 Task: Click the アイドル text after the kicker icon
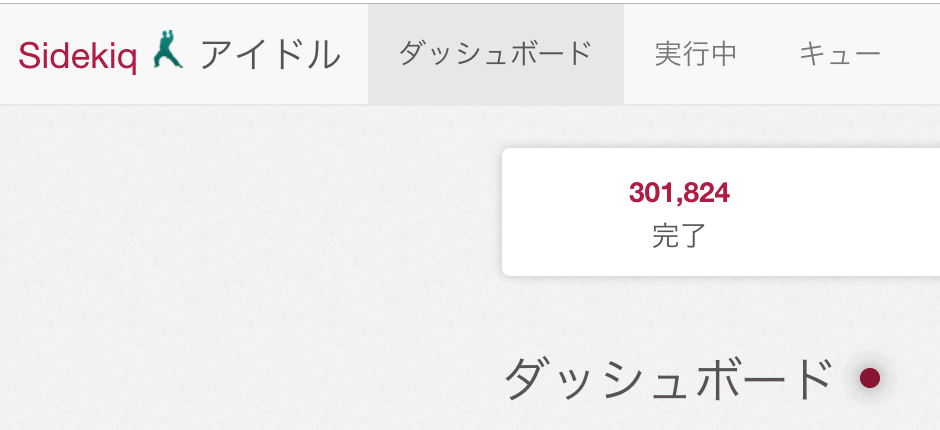(x=270, y=55)
